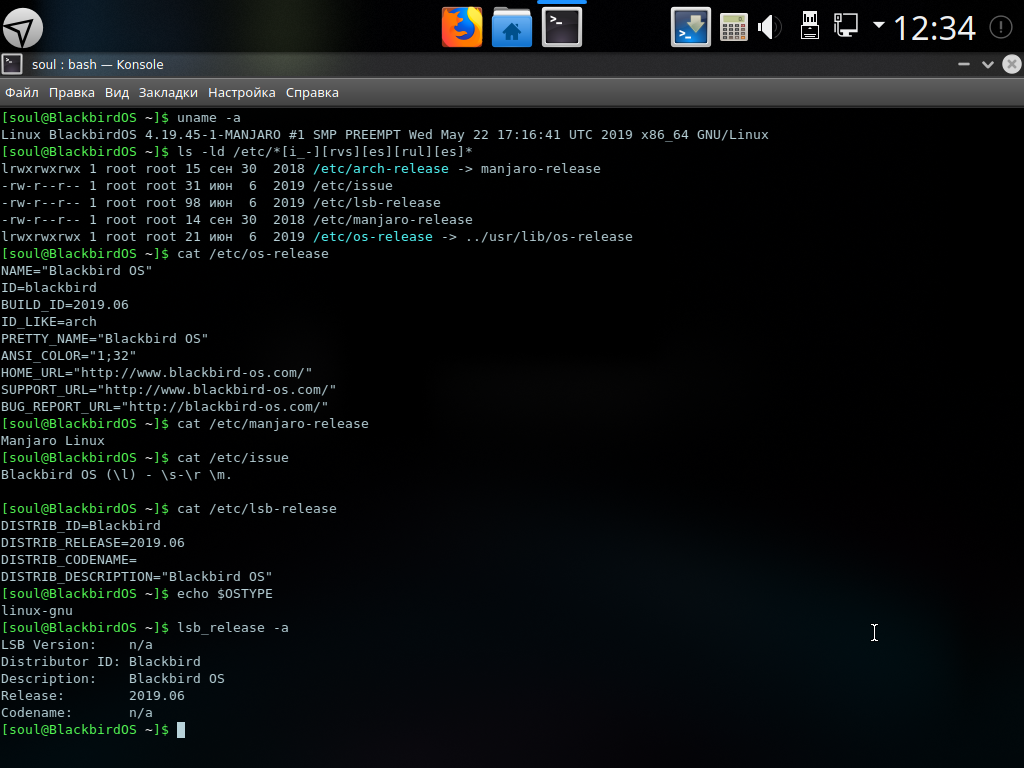
Task: Launch Firefox from the top panel
Action: 462,27
